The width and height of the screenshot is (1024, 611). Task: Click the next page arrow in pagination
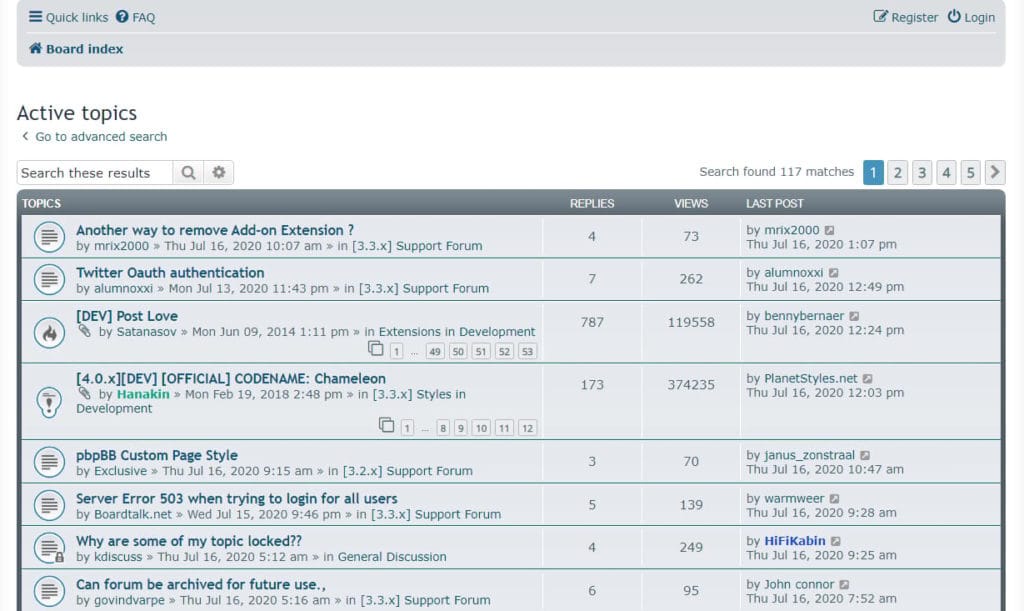pyautogui.click(x=994, y=172)
